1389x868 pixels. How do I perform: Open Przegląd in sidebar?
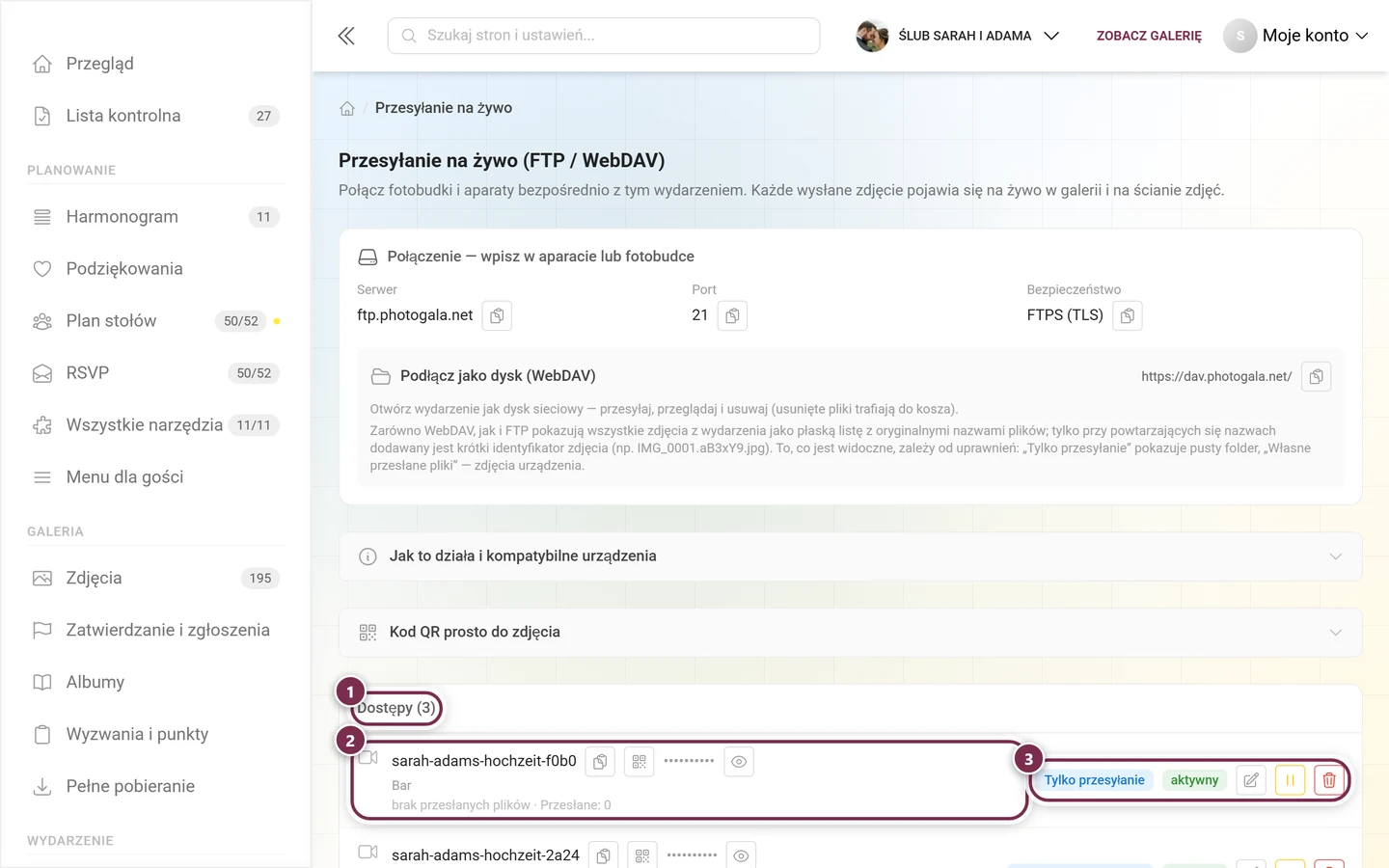[x=155, y=64]
